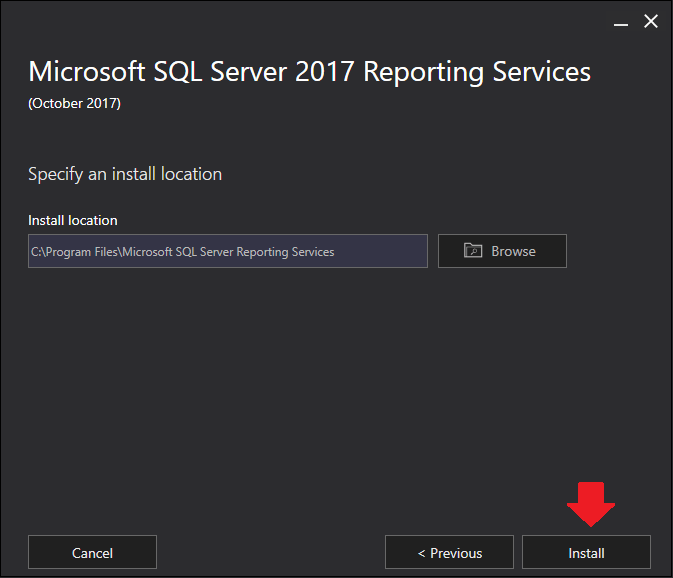Screen dimensions: 673x578
Task: Start installation with the Install button
Action: [586, 552]
